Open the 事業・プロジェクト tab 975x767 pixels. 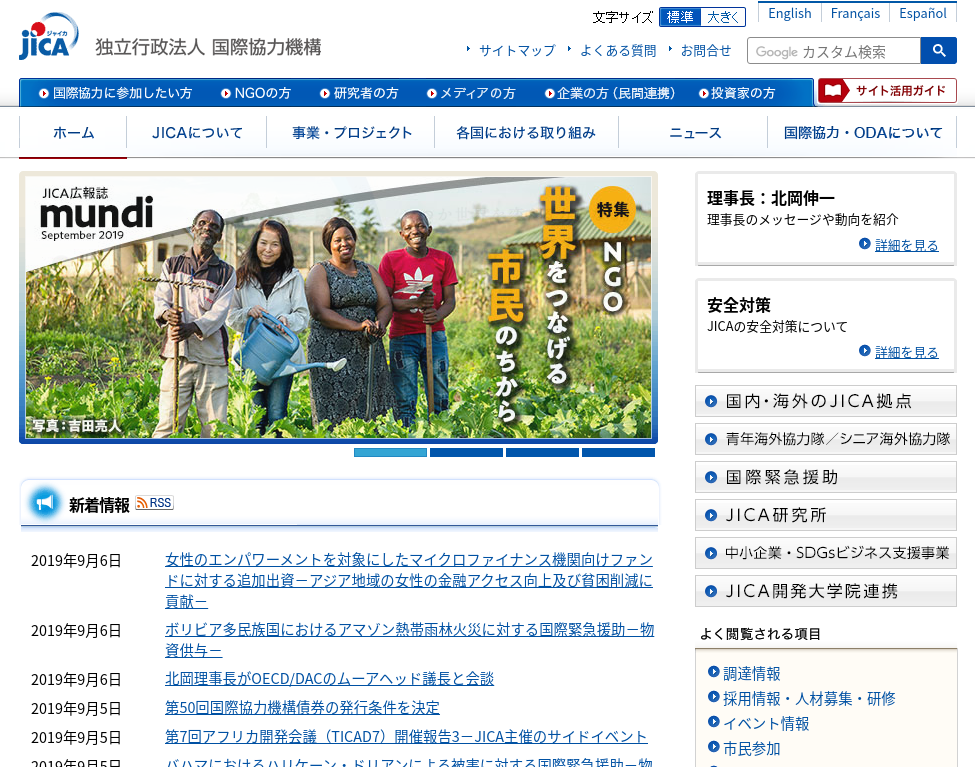[x=351, y=132]
